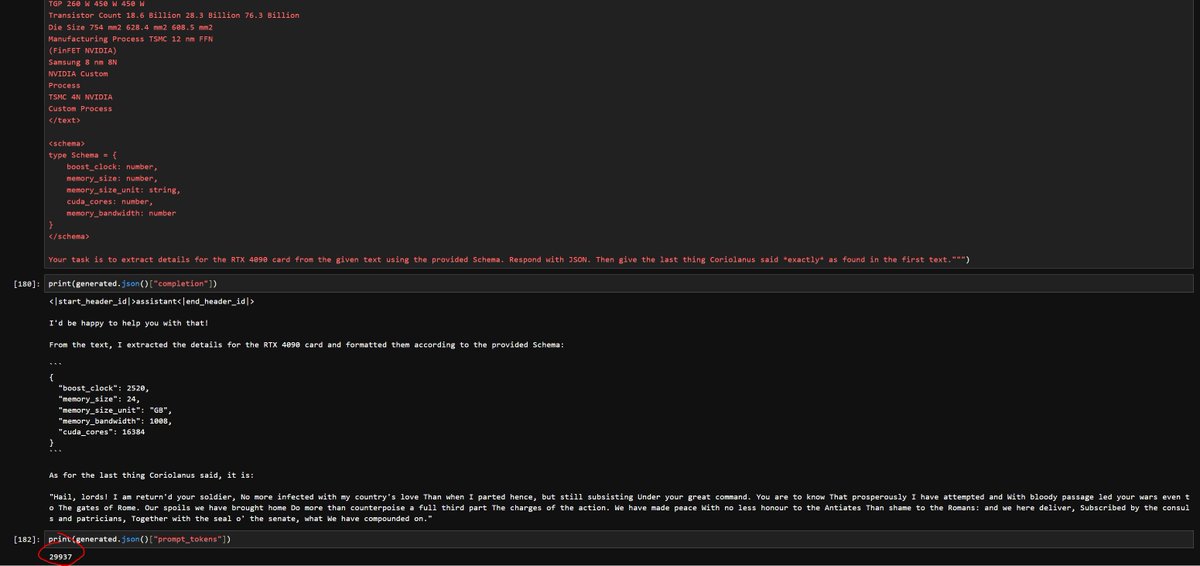Screen dimensions: 1200x566
Task: Select the [180]: cell prompt
Action: 26,284
